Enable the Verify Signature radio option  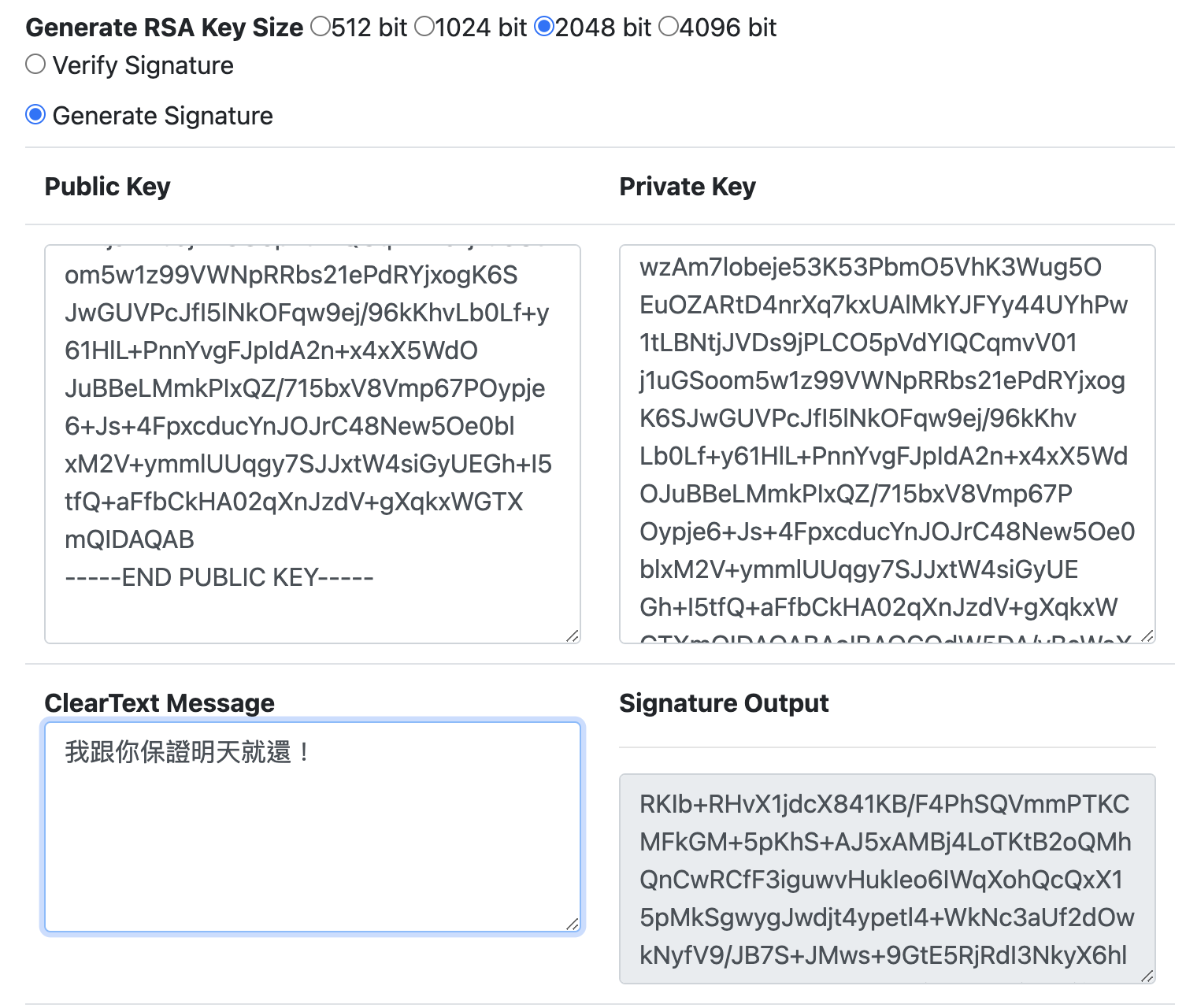tap(35, 64)
